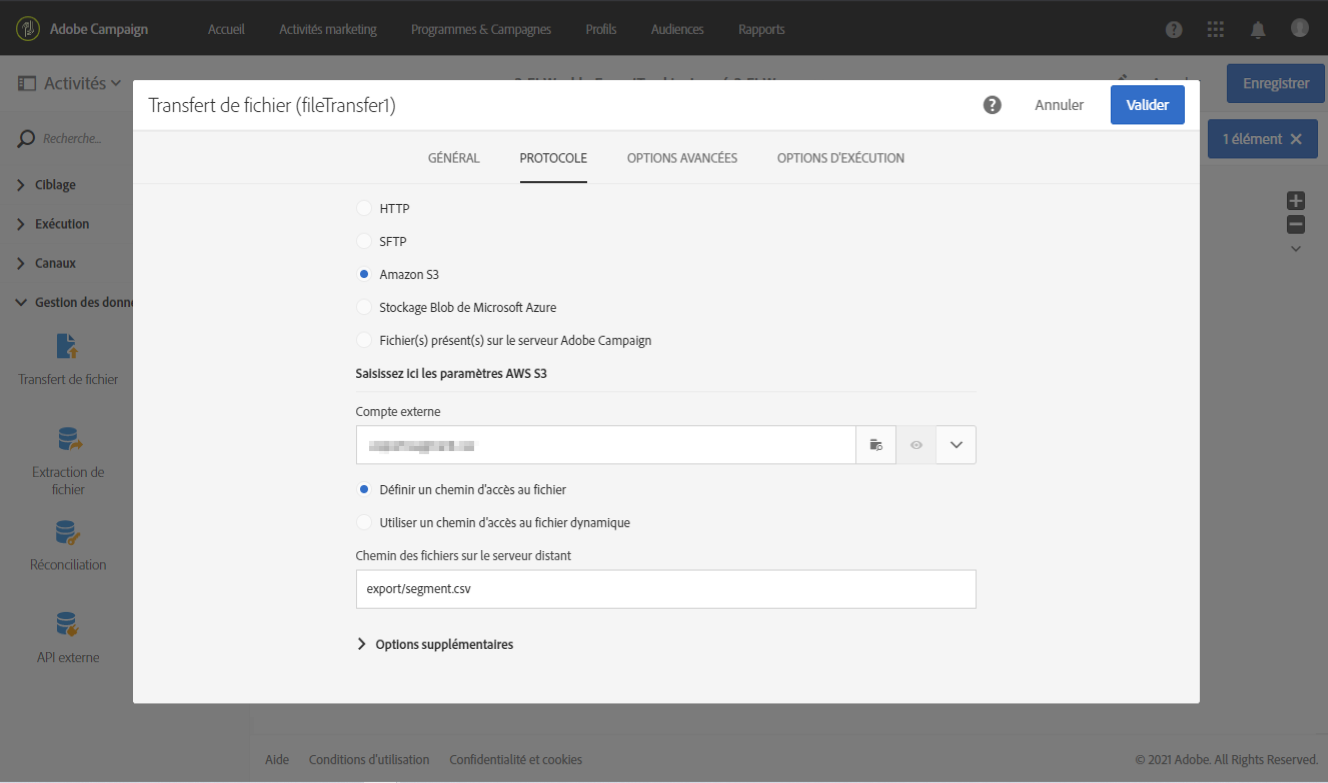Open Confidentialité et cookies footer link
This screenshot has width=1328, height=783.
point(516,760)
